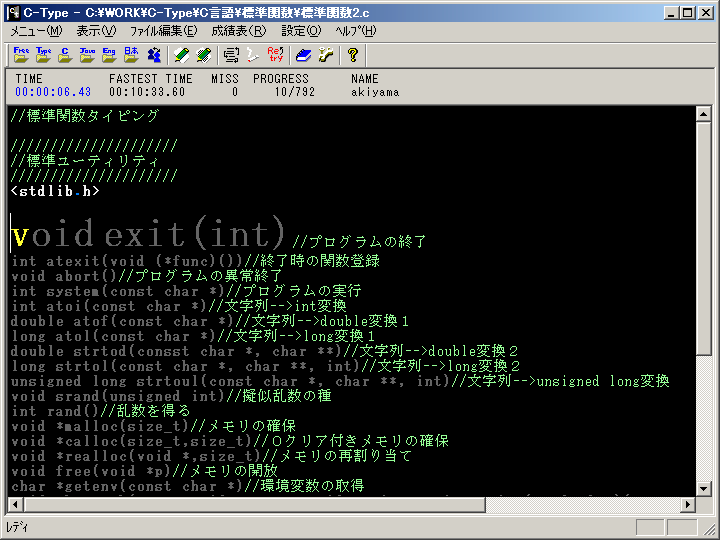The image size is (720, 540).
Task: Click the elapsed time 00:00:06.43
Action: tap(53, 92)
